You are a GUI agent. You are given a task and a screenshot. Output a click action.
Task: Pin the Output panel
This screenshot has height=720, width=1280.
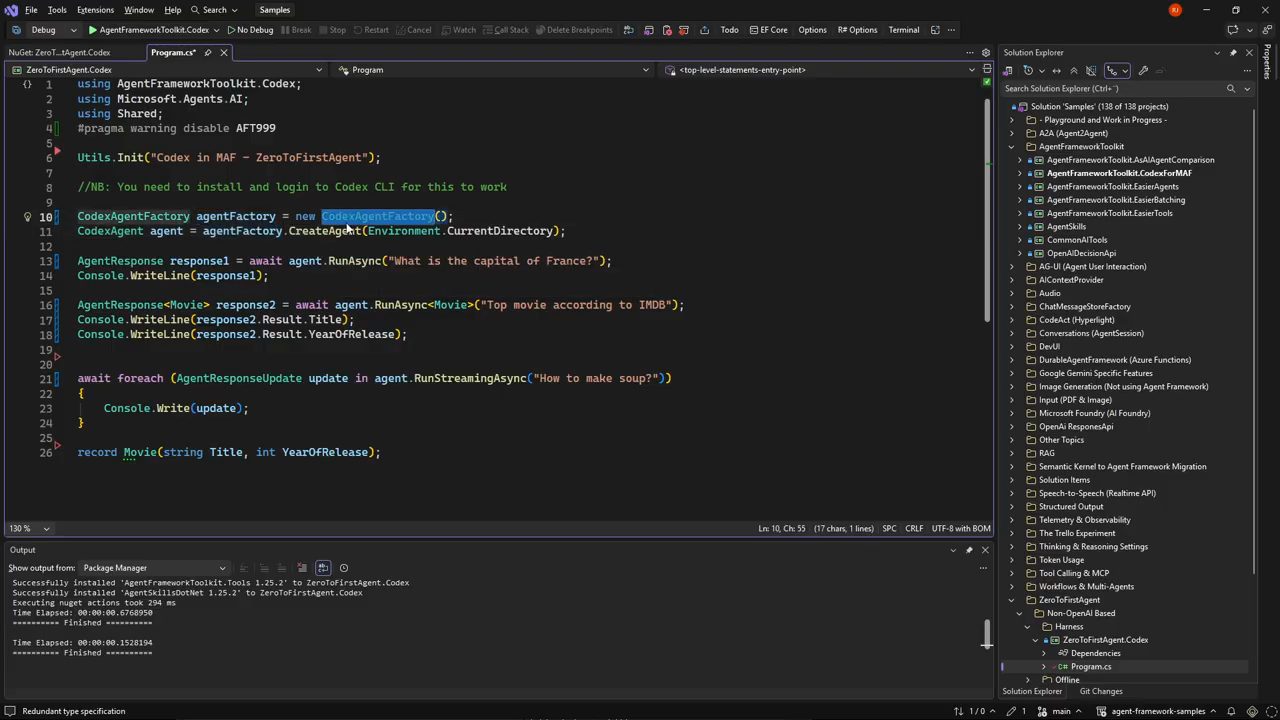point(969,550)
